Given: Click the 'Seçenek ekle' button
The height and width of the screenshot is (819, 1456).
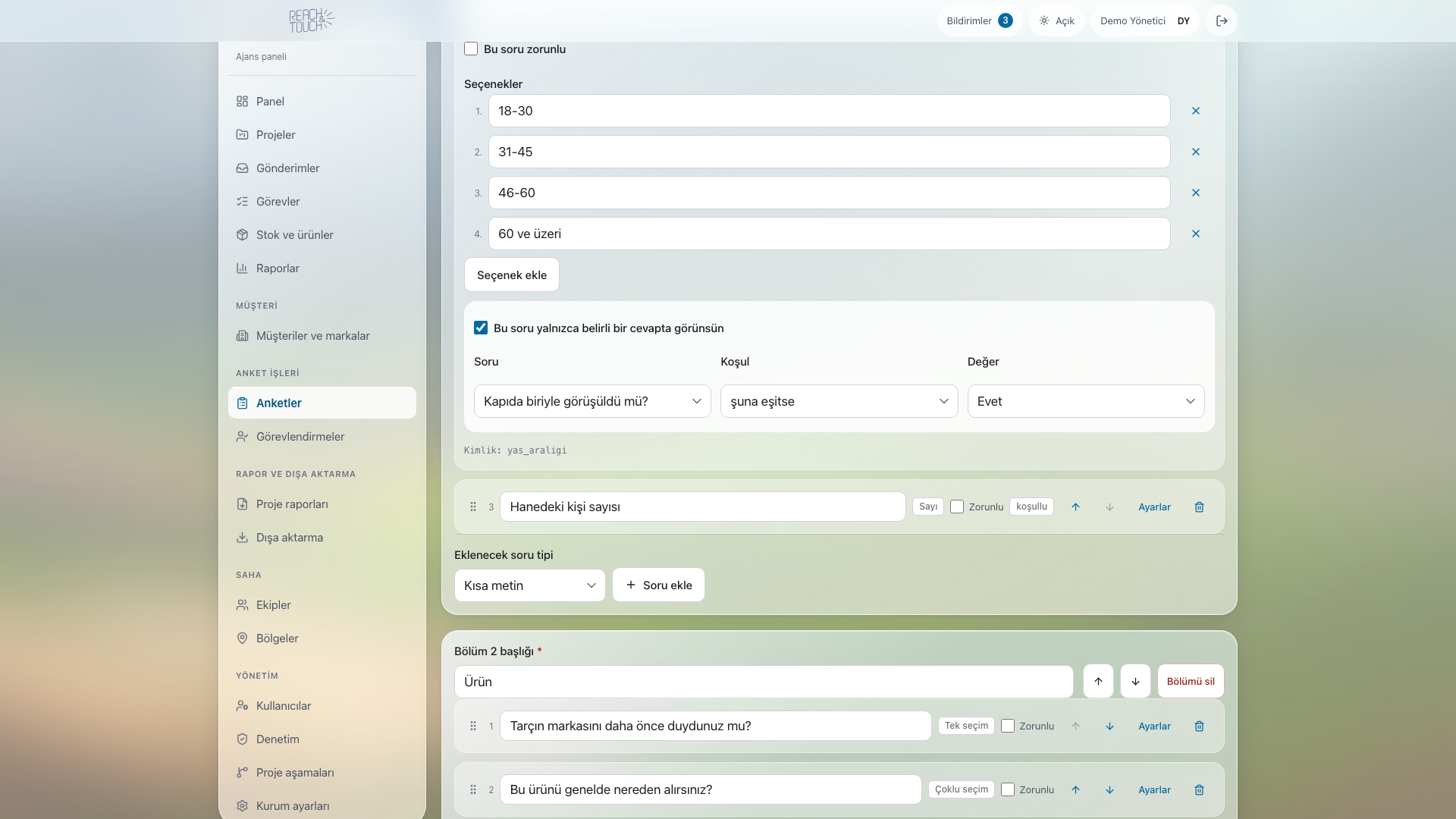Looking at the screenshot, I should click(x=512, y=275).
